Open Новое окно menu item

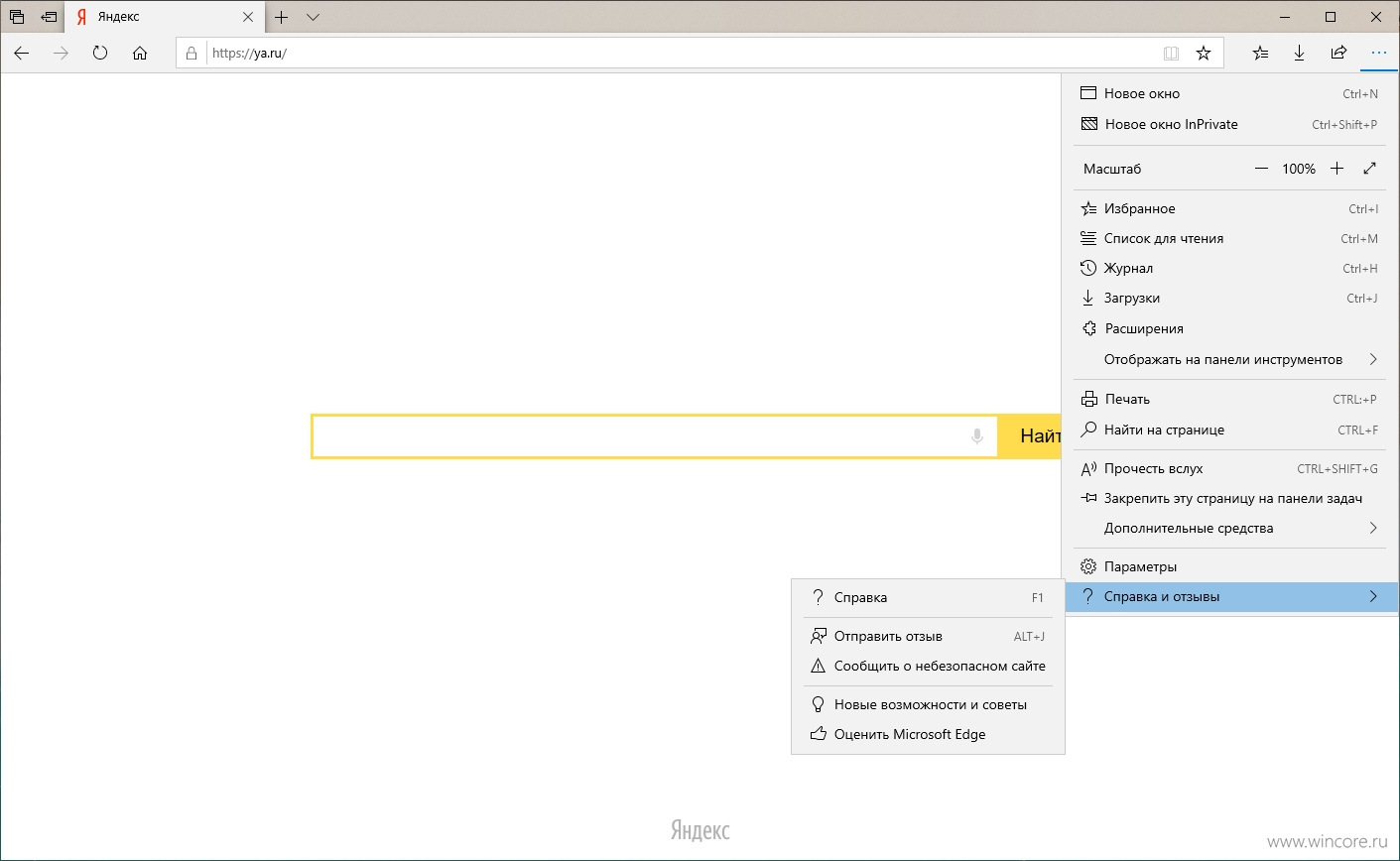click(x=1229, y=93)
